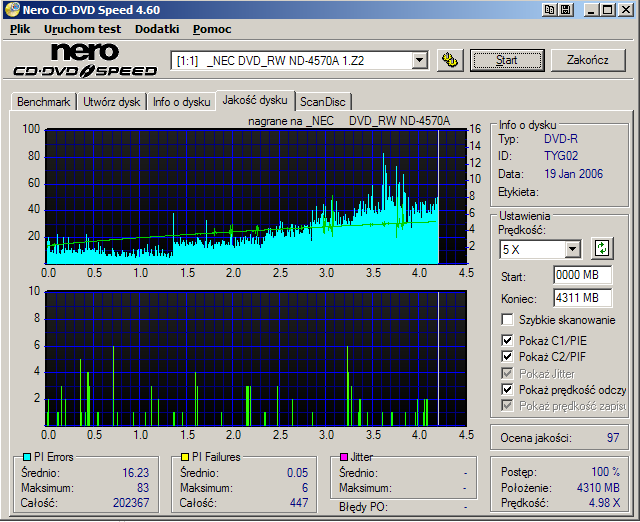Switch to the Benchmark tab

point(43,102)
